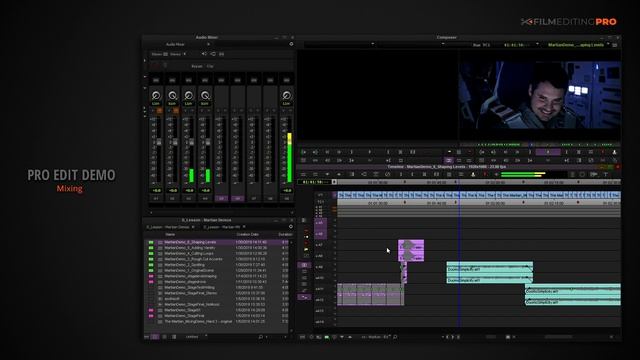Toggle the orange-lit button on mixer channel A1

coord(160,110)
